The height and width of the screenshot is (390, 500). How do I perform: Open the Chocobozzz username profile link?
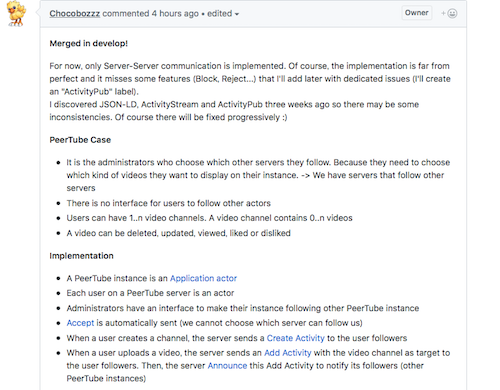click(75, 14)
